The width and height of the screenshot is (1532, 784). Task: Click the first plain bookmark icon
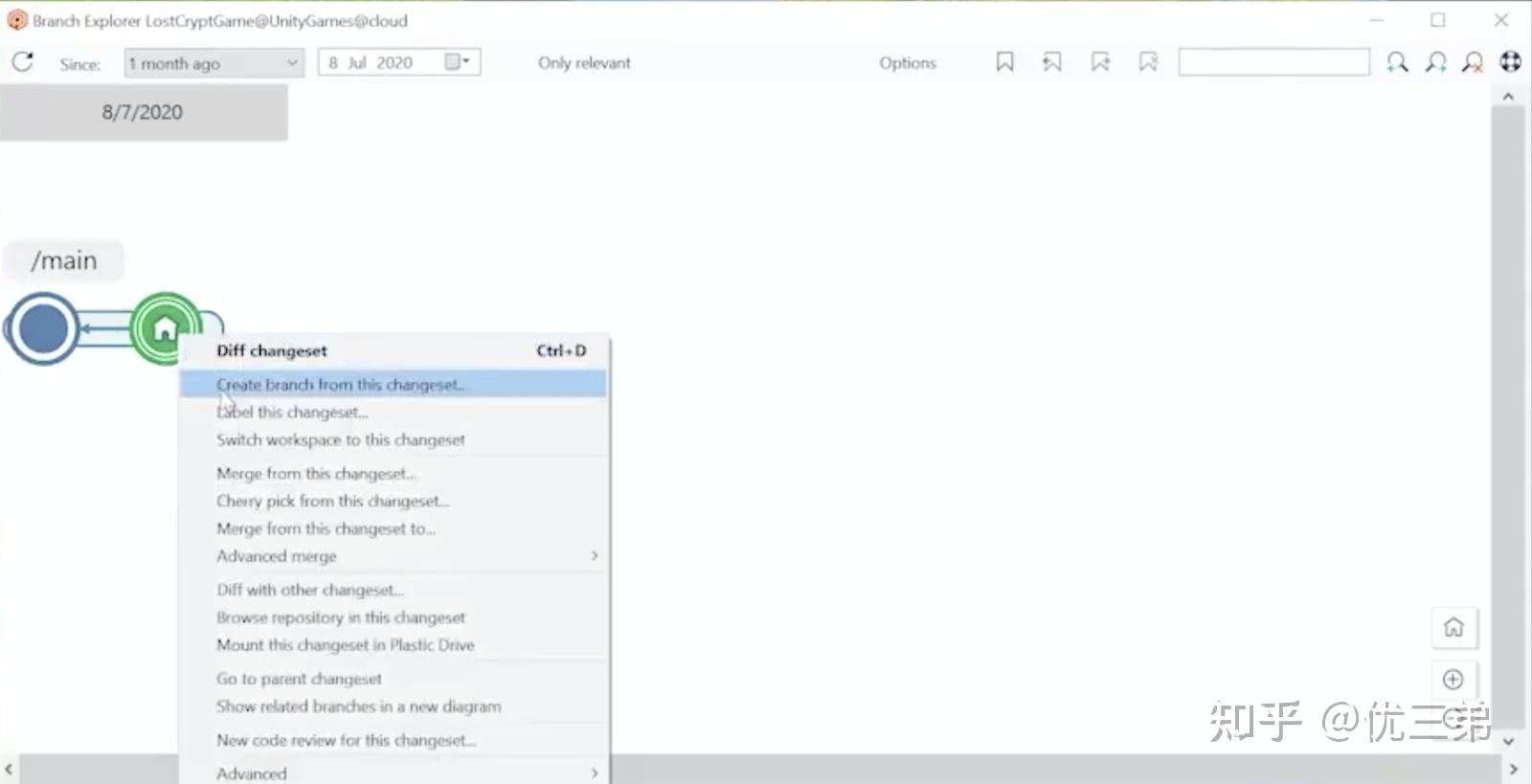pos(1004,62)
